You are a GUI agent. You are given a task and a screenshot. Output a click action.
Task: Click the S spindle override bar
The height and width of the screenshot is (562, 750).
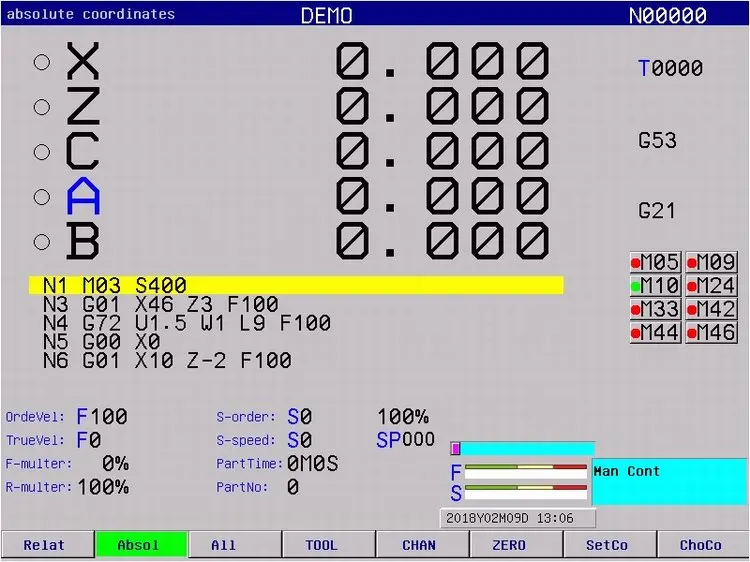tap(525, 488)
